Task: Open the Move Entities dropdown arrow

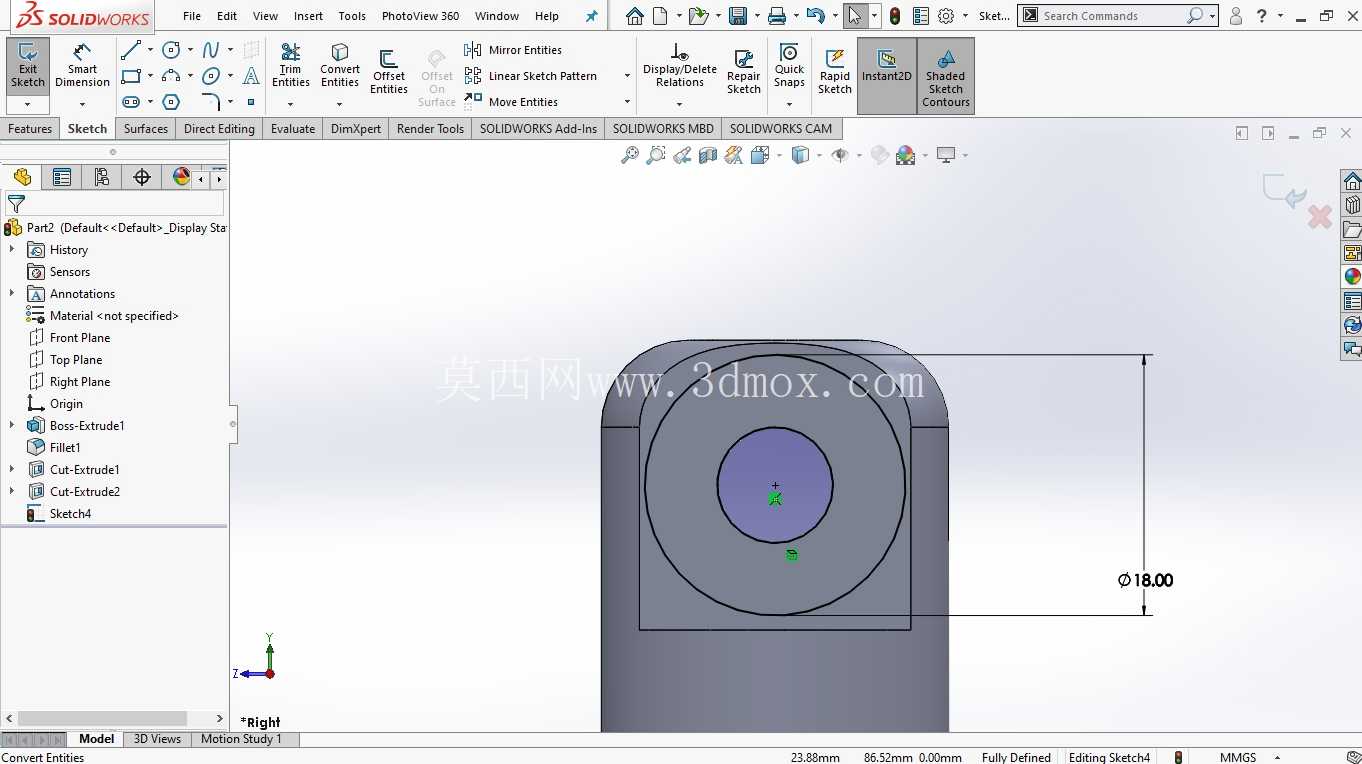Action: (x=627, y=102)
